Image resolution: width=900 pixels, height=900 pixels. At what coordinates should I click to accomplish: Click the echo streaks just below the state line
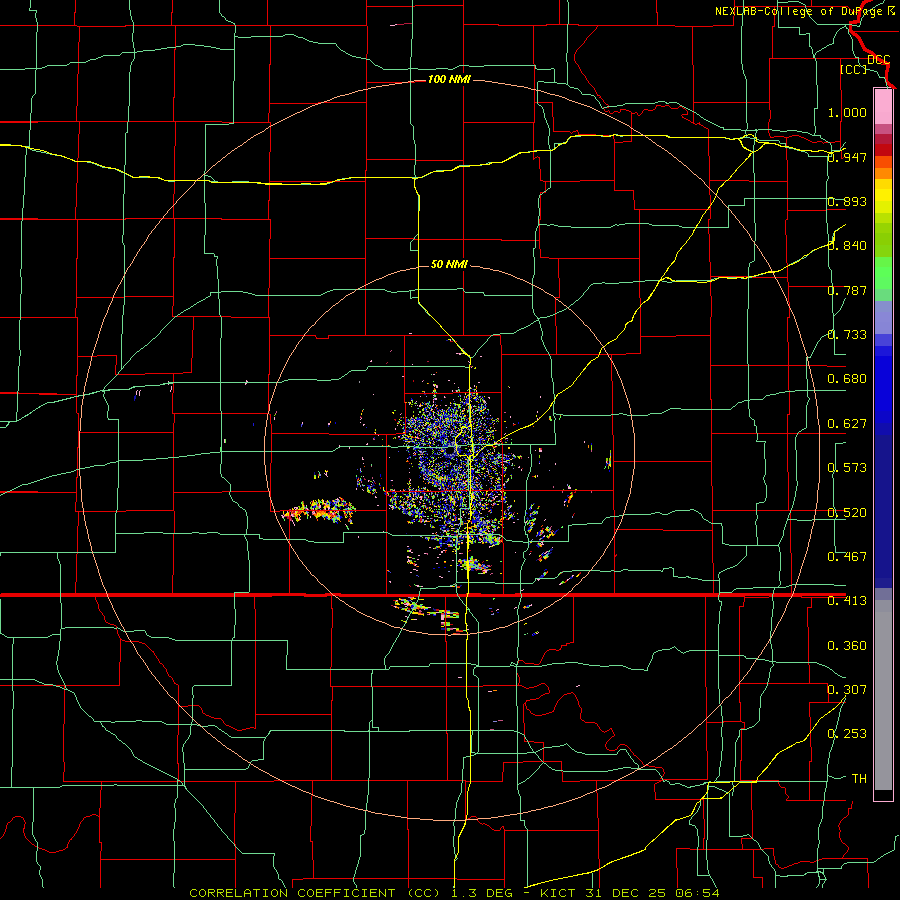pyautogui.click(x=428, y=614)
